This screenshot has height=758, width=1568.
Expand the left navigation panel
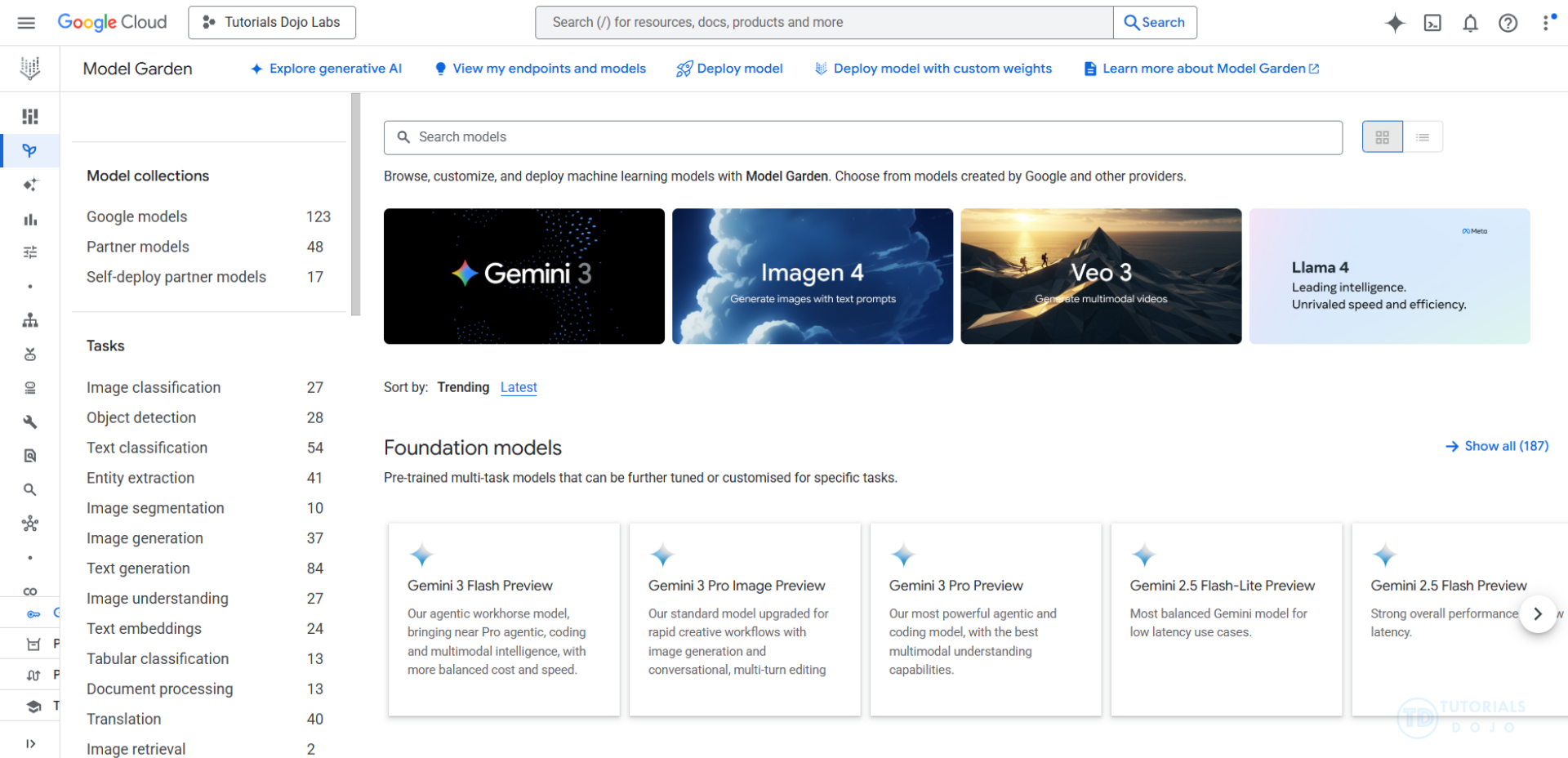point(30,743)
